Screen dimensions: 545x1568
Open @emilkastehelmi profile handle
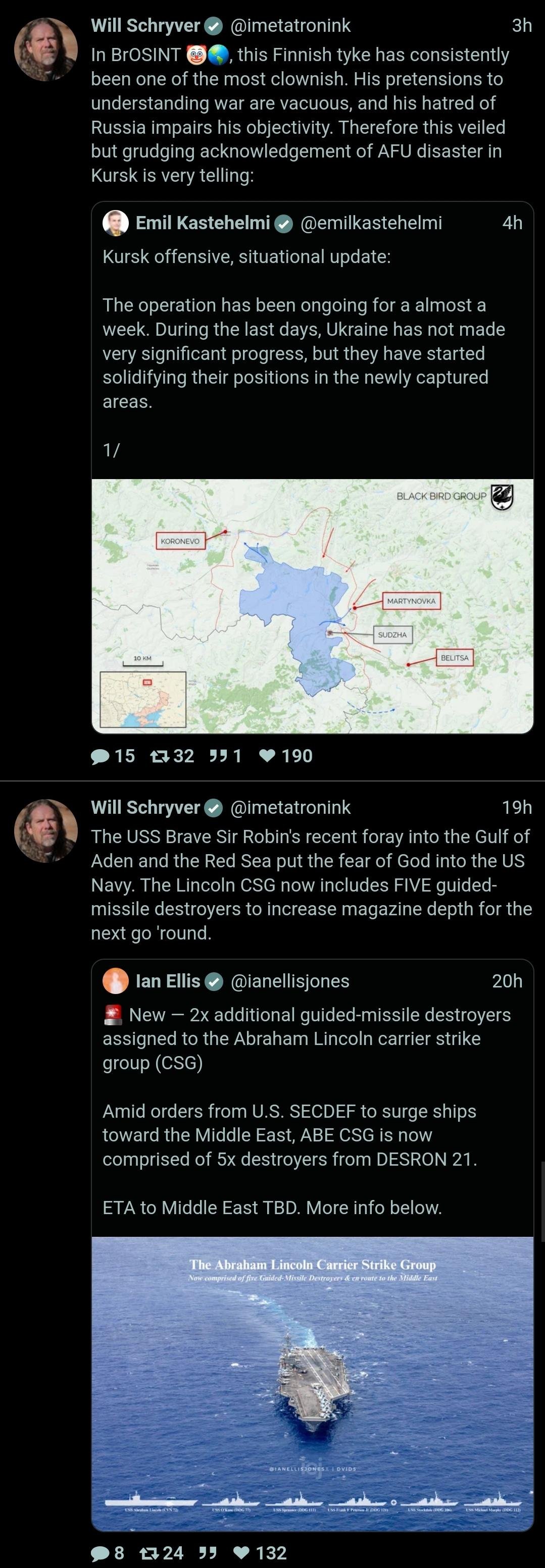(x=371, y=223)
